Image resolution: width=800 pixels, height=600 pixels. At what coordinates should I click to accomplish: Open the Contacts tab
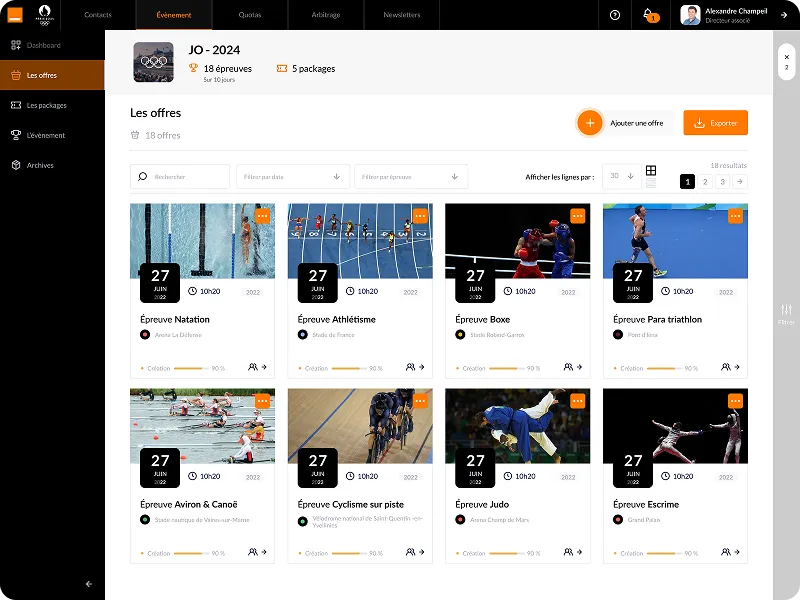point(98,15)
